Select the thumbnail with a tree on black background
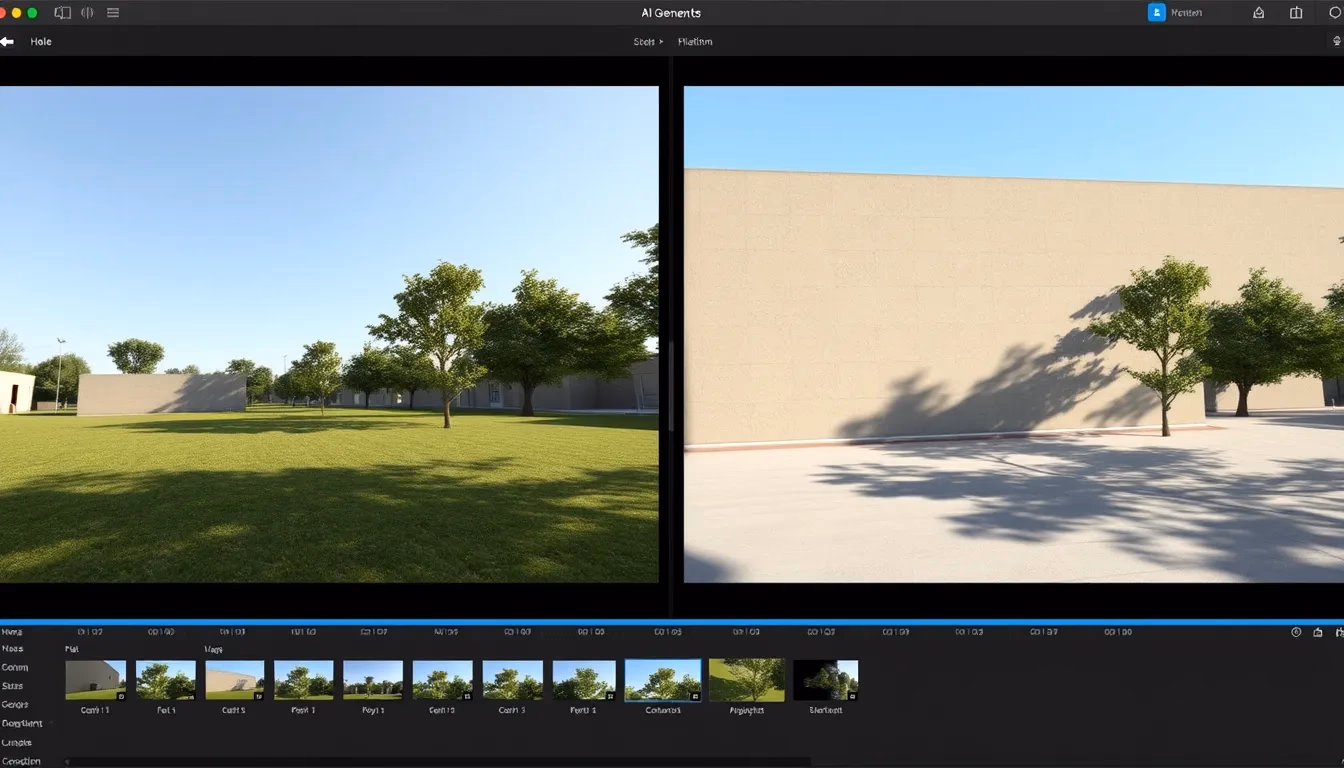The image size is (1344, 768). [826, 680]
